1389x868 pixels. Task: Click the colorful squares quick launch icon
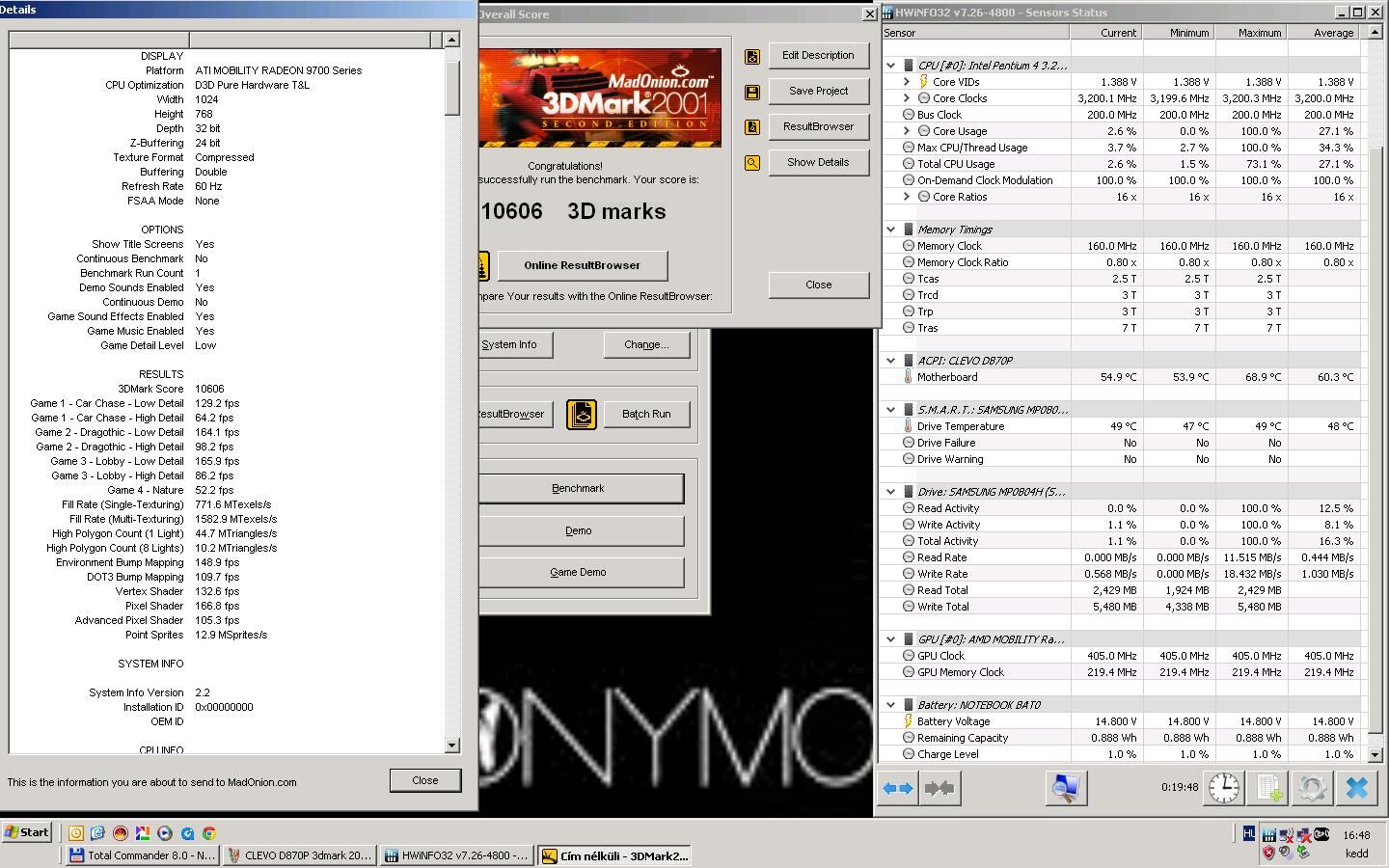pyautogui.click(x=142, y=833)
